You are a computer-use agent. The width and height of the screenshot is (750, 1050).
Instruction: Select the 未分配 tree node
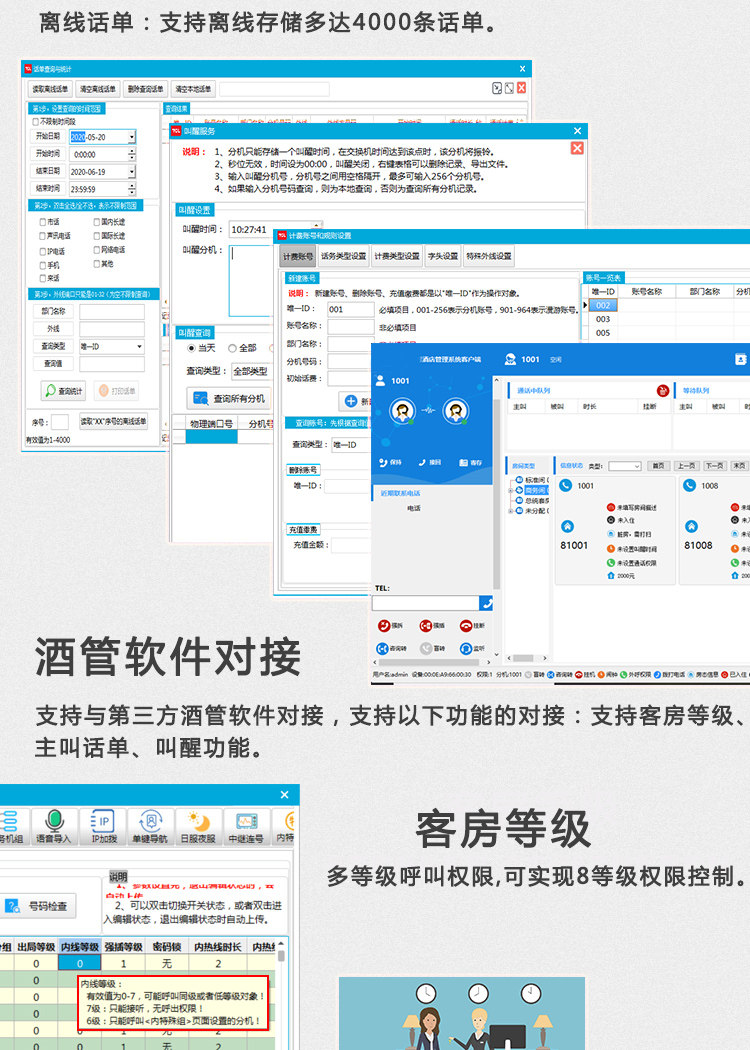point(536,511)
